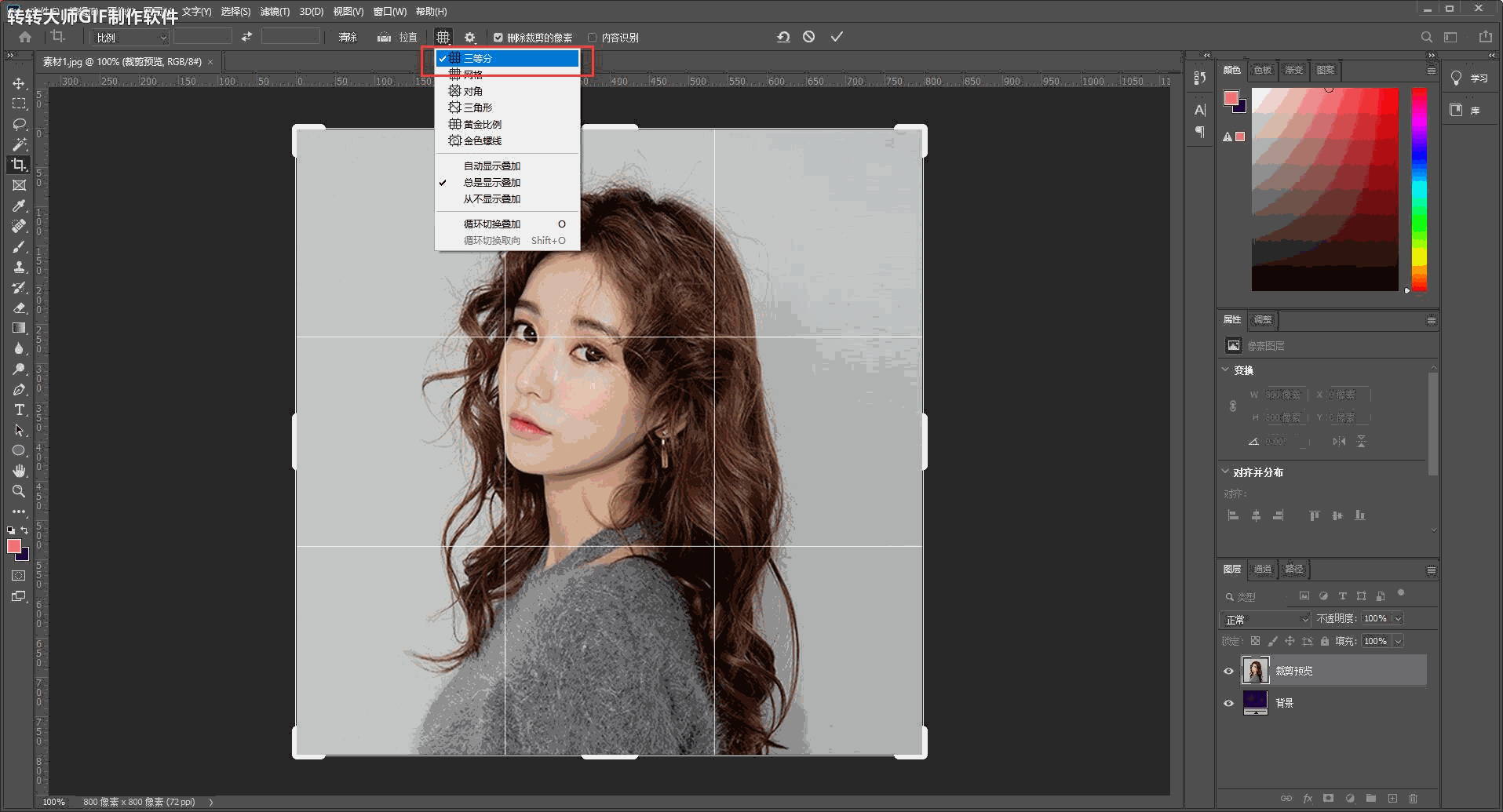Image resolution: width=1503 pixels, height=812 pixels.
Task: Open the 窗口(W) menu
Action: pos(390,12)
